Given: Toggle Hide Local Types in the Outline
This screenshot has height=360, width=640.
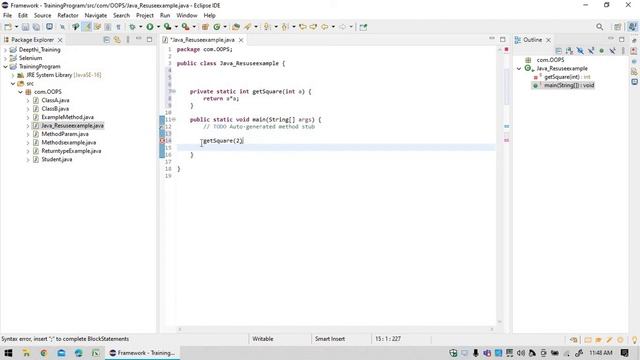Looking at the screenshot, I should point(612,51).
